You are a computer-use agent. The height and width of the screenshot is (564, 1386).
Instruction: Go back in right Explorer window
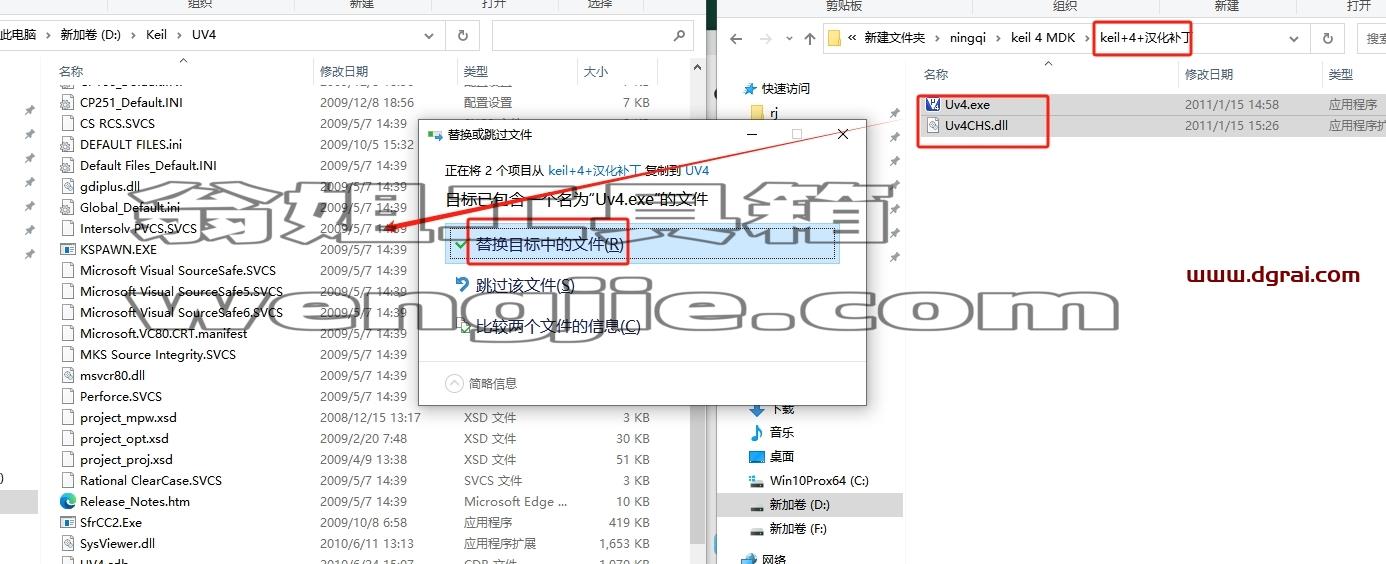point(736,39)
